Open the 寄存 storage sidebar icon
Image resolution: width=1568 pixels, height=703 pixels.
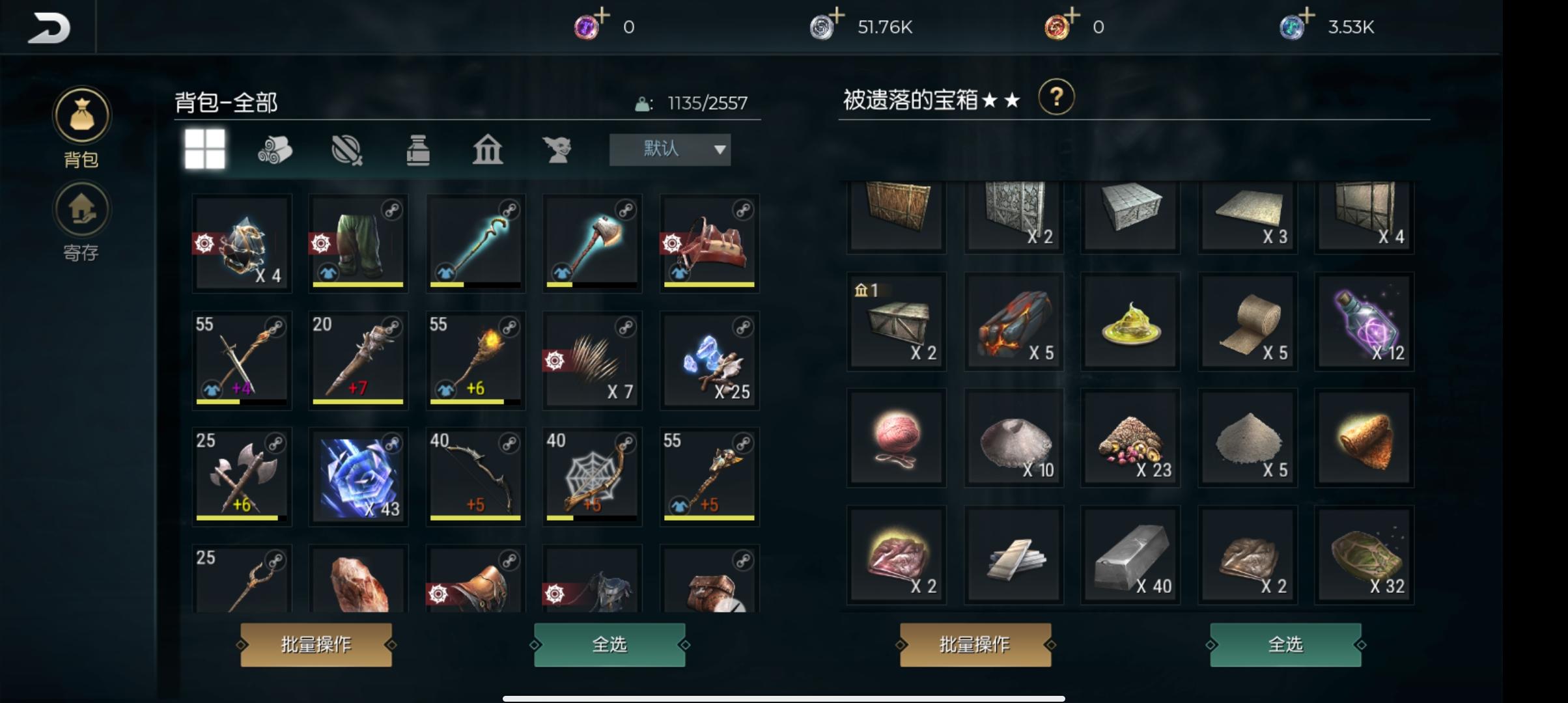coord(81,210)
